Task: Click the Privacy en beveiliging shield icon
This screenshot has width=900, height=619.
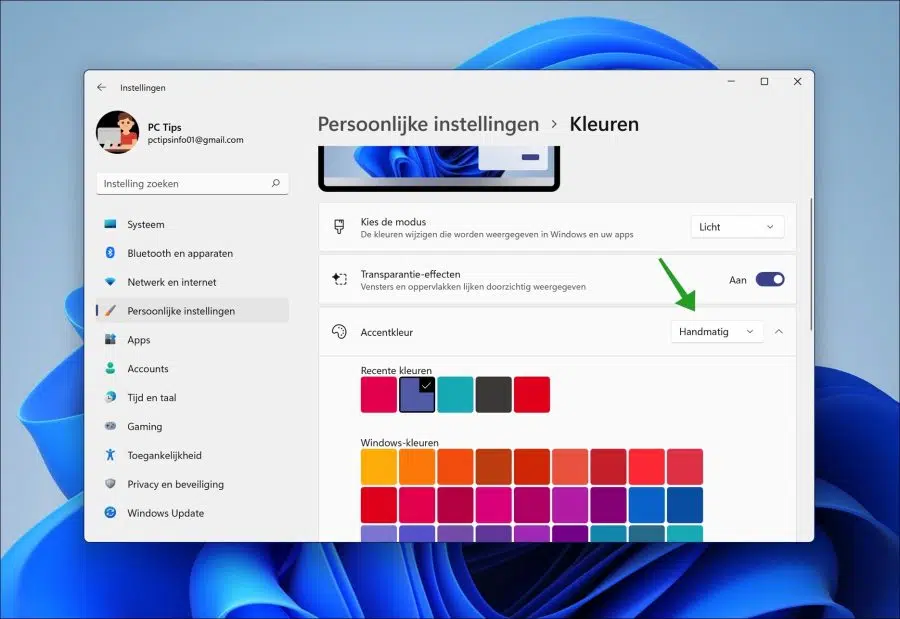Action: click(110, 483)
